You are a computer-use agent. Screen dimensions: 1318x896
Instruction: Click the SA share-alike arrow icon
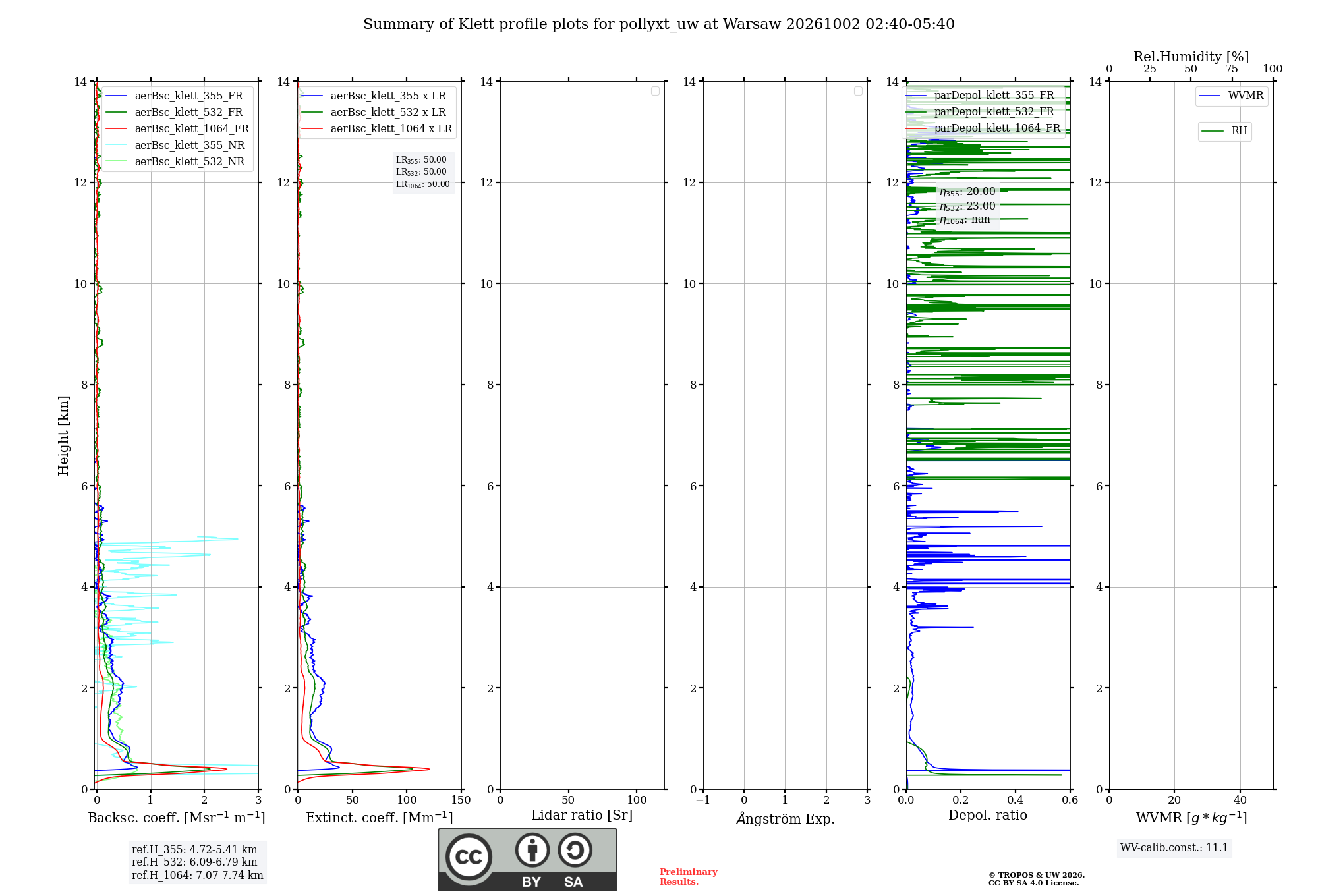[575, 850]
